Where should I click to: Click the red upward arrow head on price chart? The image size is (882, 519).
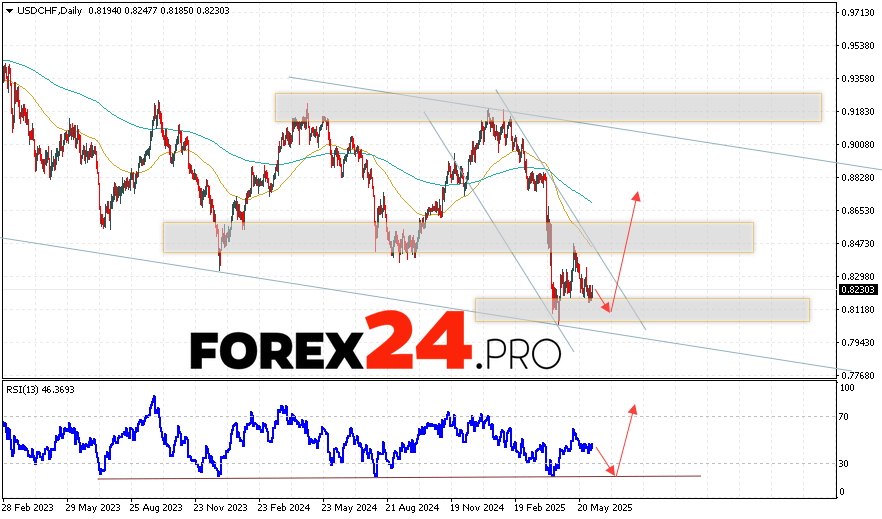click(636, 195)
